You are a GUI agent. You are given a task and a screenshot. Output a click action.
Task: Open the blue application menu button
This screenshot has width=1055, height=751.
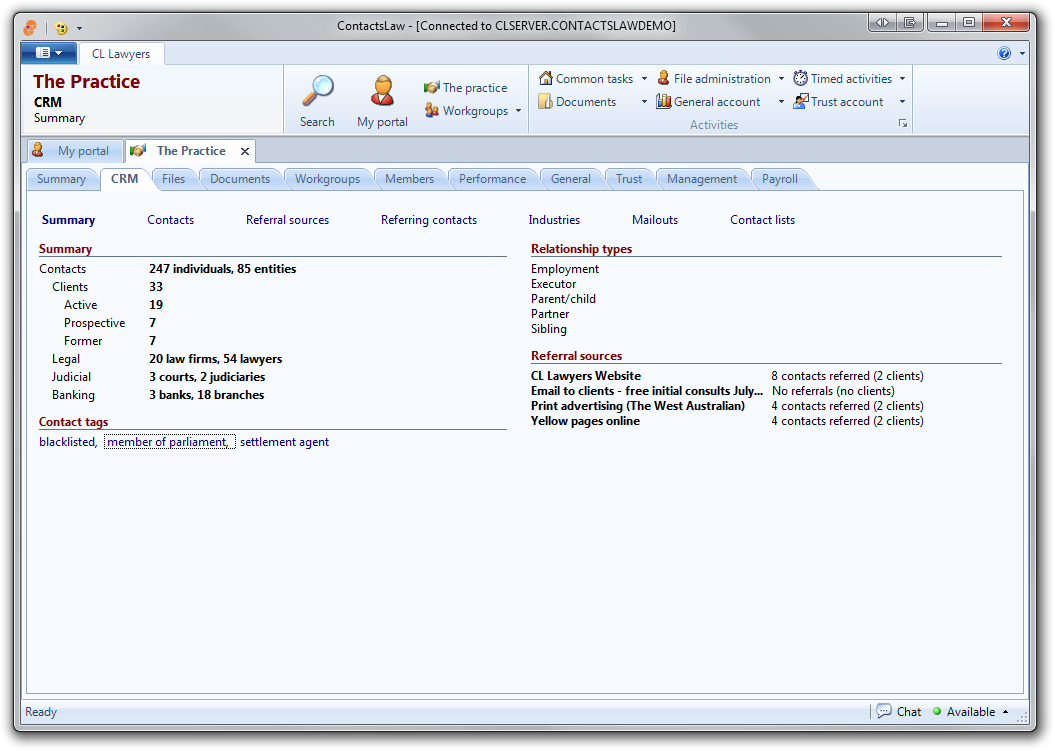tap(48, 52)
